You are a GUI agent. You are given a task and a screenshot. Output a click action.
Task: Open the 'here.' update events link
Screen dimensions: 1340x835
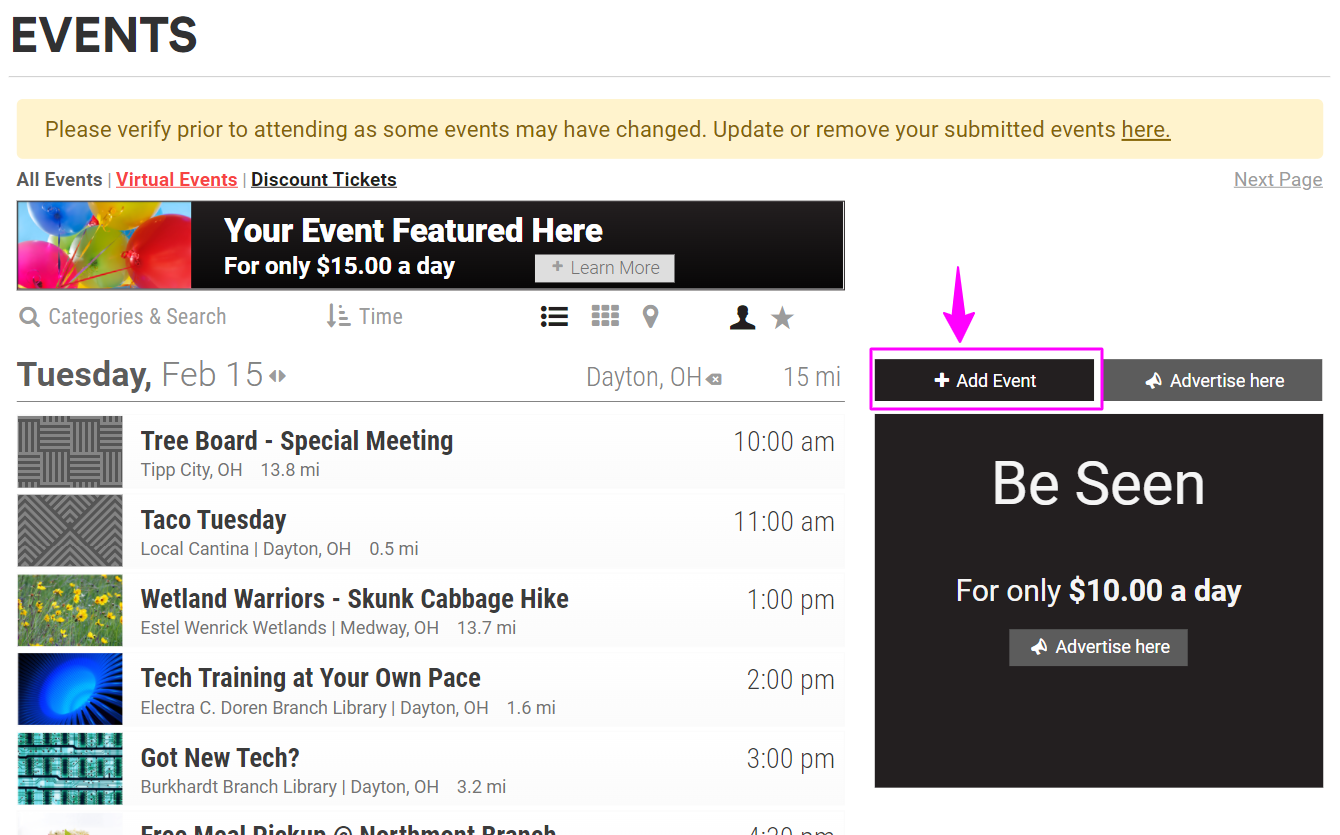click(1146, 129)
